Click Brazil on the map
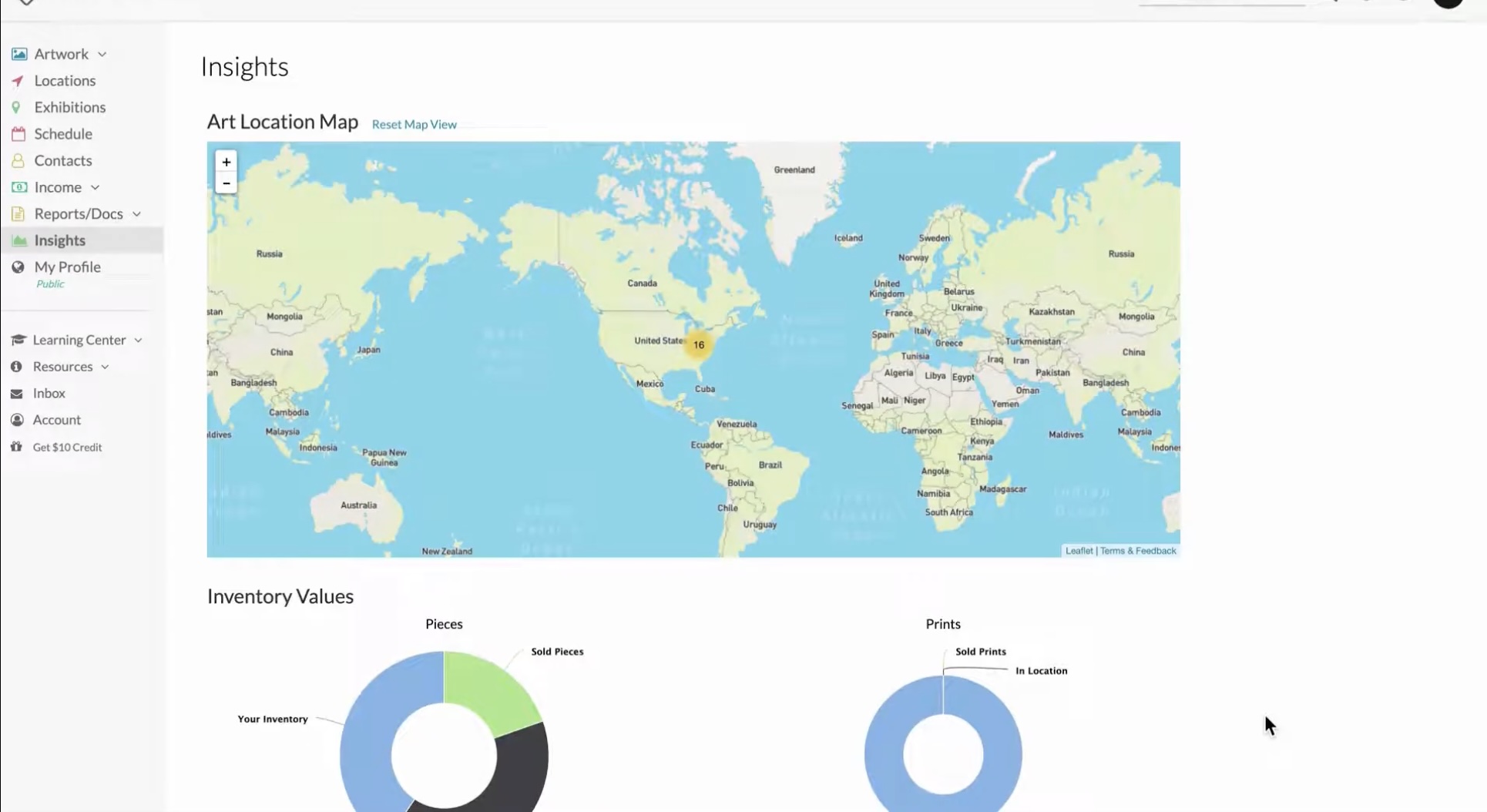The image size is (1487, 812). click(x=770, y=465)
